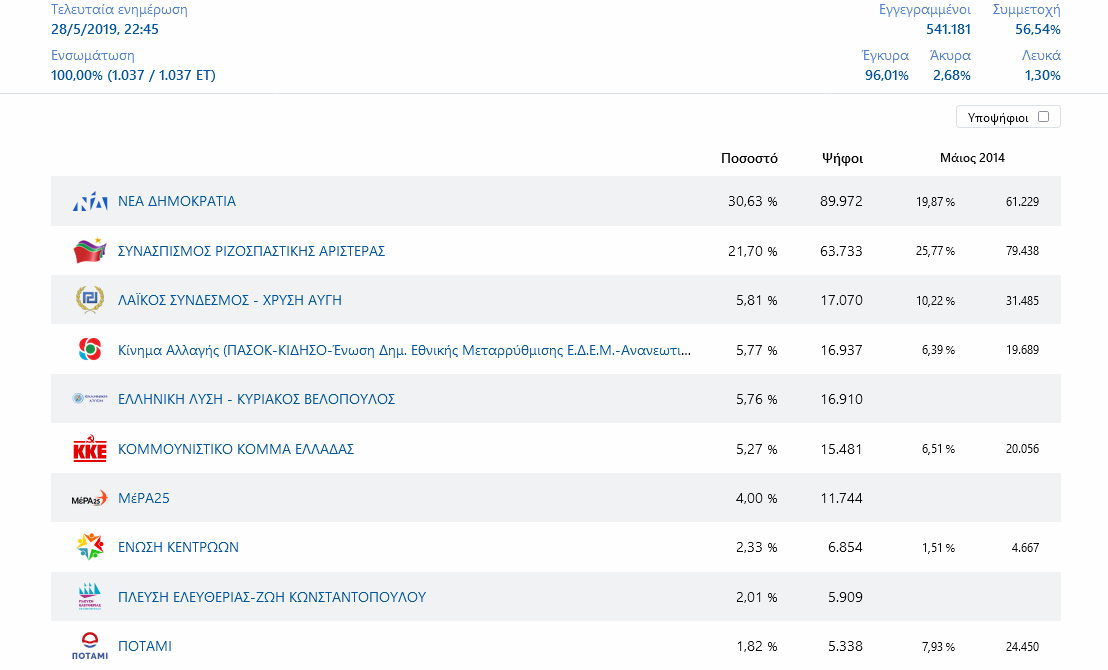
Task: Click the ΜέΡΑ25 party name link
Action: [x=144, y=498]
